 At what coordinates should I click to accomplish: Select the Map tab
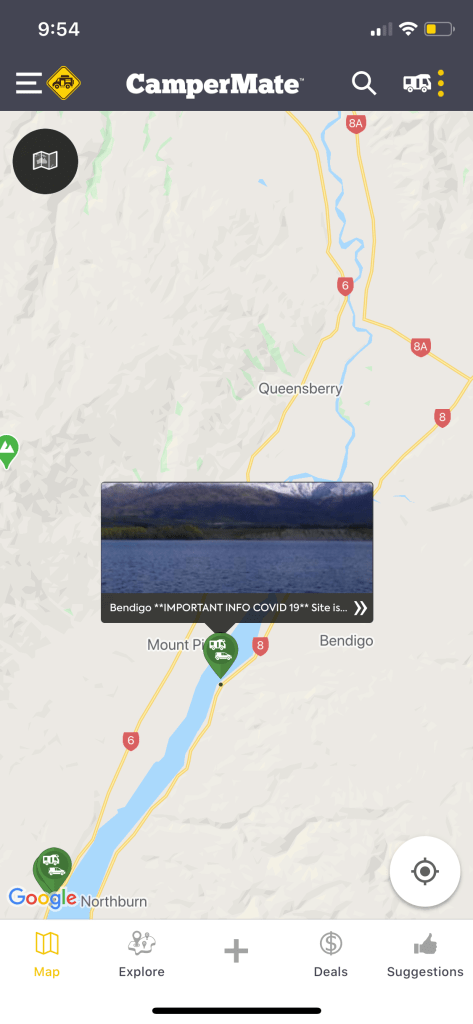tap(47, 954)
